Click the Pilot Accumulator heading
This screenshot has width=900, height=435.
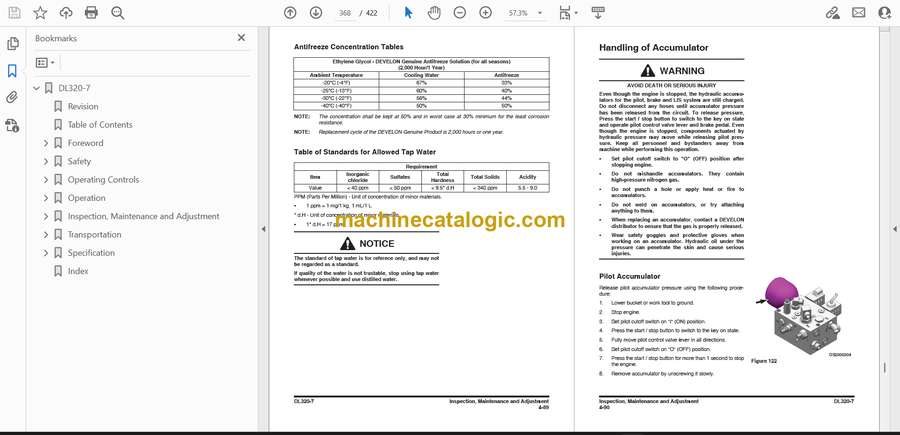pyautogui.click(x=630, y=277)
